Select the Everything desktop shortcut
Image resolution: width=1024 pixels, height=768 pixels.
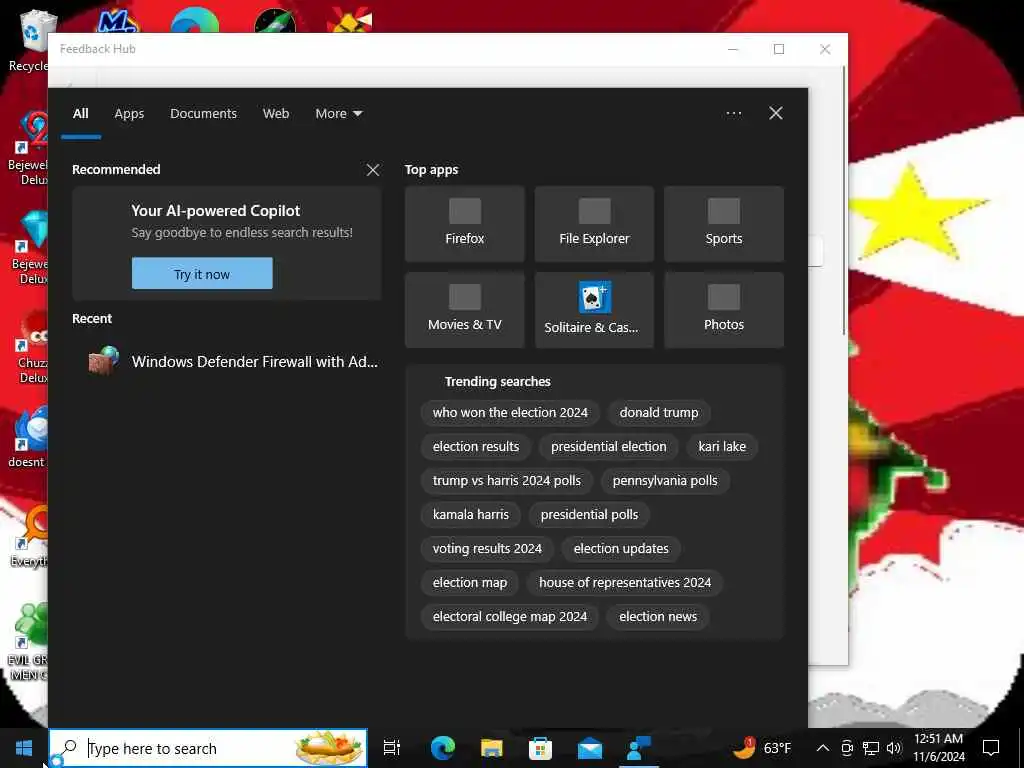[28, 538]
